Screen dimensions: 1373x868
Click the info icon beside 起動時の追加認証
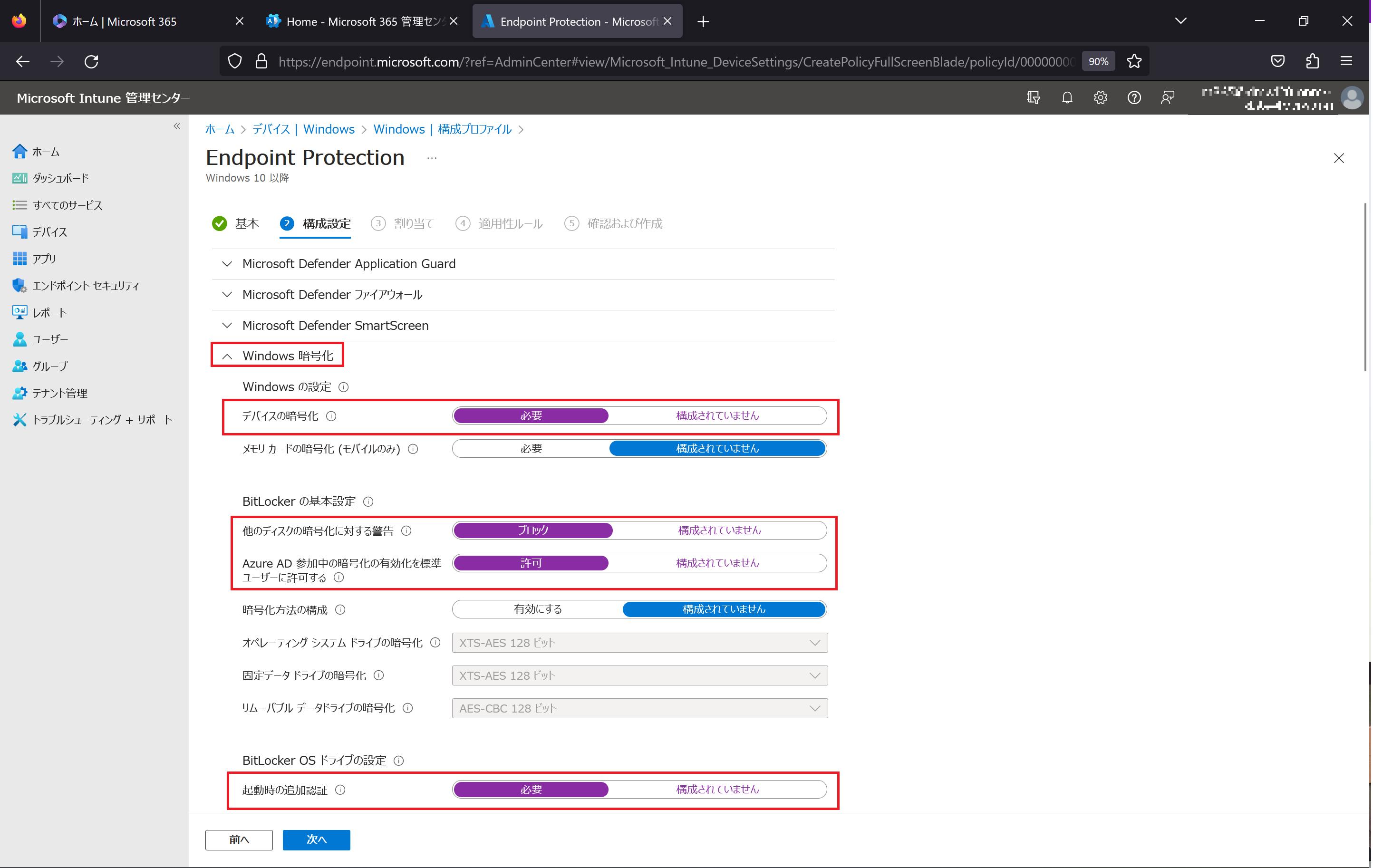[x=340, y=790]
